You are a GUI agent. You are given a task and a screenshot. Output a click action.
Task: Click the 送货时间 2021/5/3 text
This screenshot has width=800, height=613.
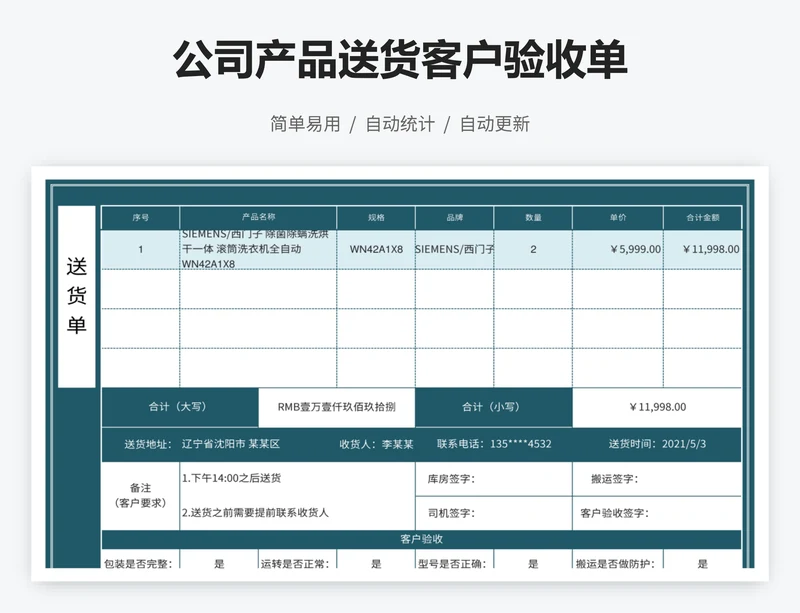click(657, 444)
